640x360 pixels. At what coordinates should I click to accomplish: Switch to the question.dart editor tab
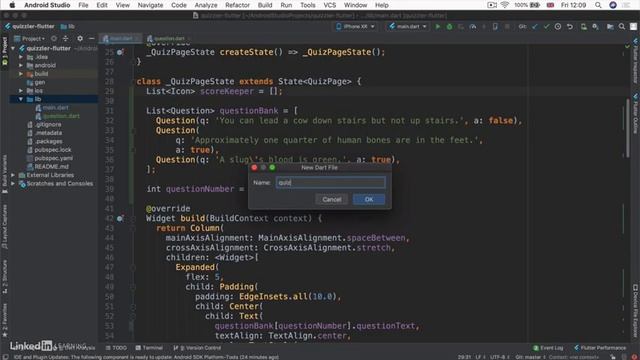(x=169, y=38)
